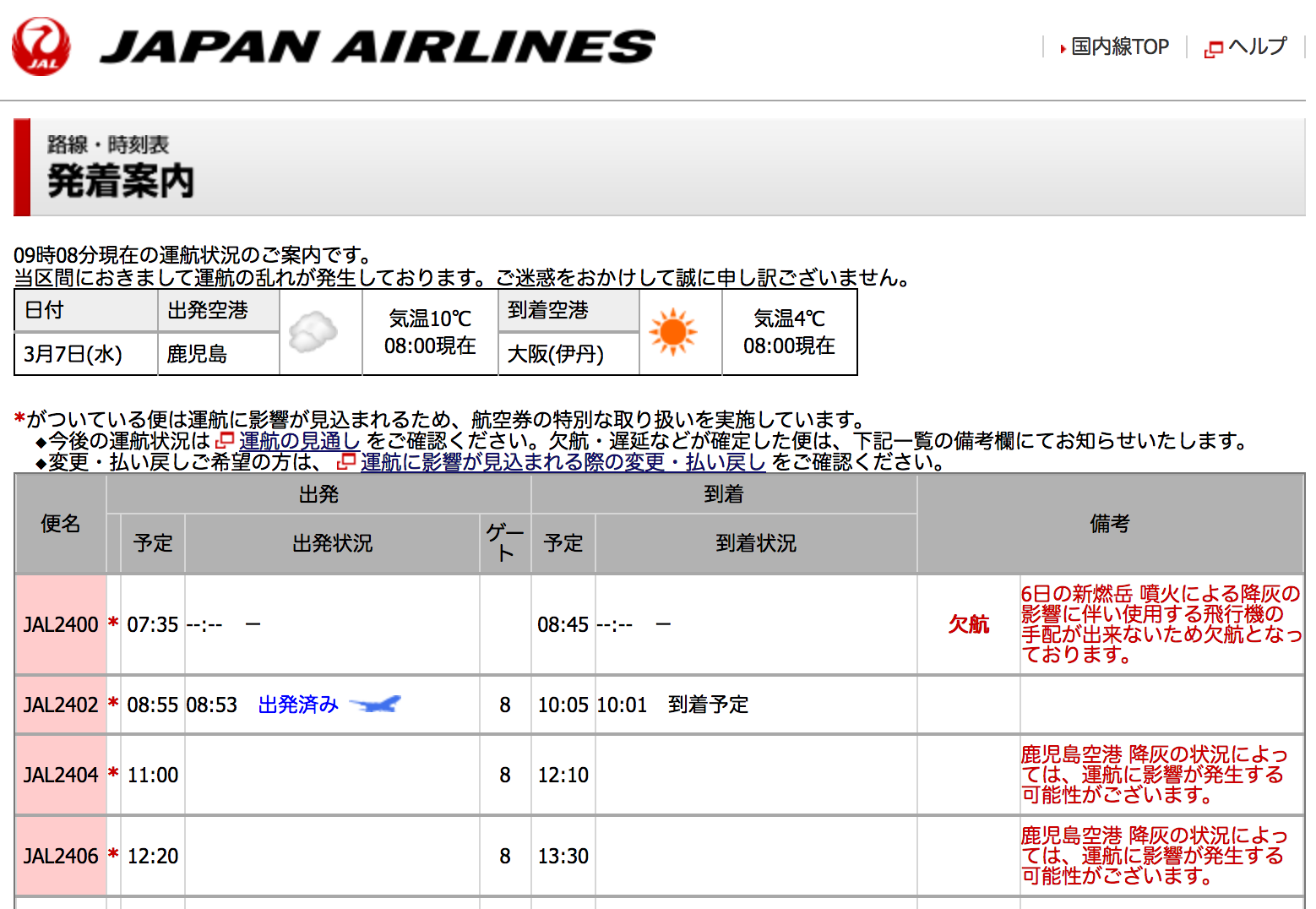This screenshot has height=909, width=1316.
Task: Click gate 8 in JAL2402 row
Action: coord(505,705)
